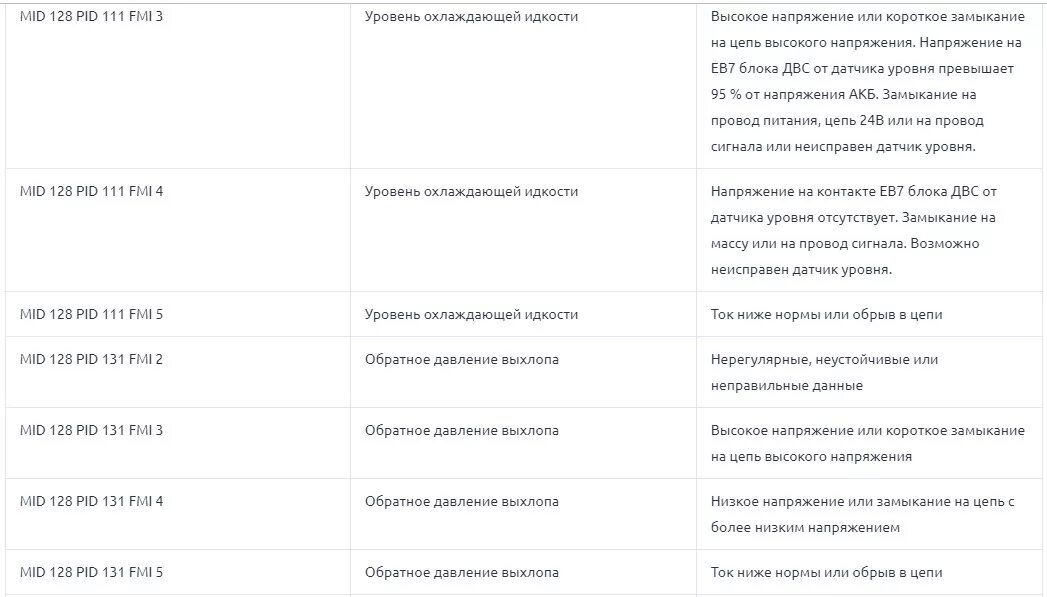Select the MID 128 PID 111 FMI 5 code
Screen dimensions: 1047x597
click(91, 315)
